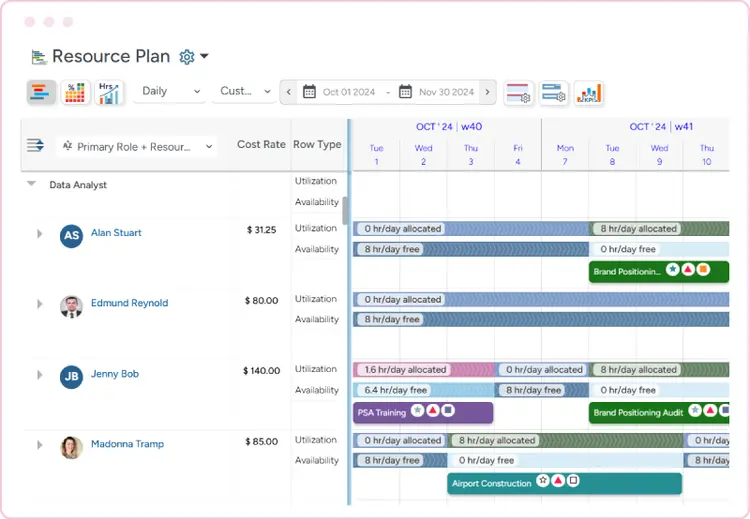Toggle the square icon on Airport Construction bar
Viewport: 750px width, 519px height.
[x=574, y=480]
